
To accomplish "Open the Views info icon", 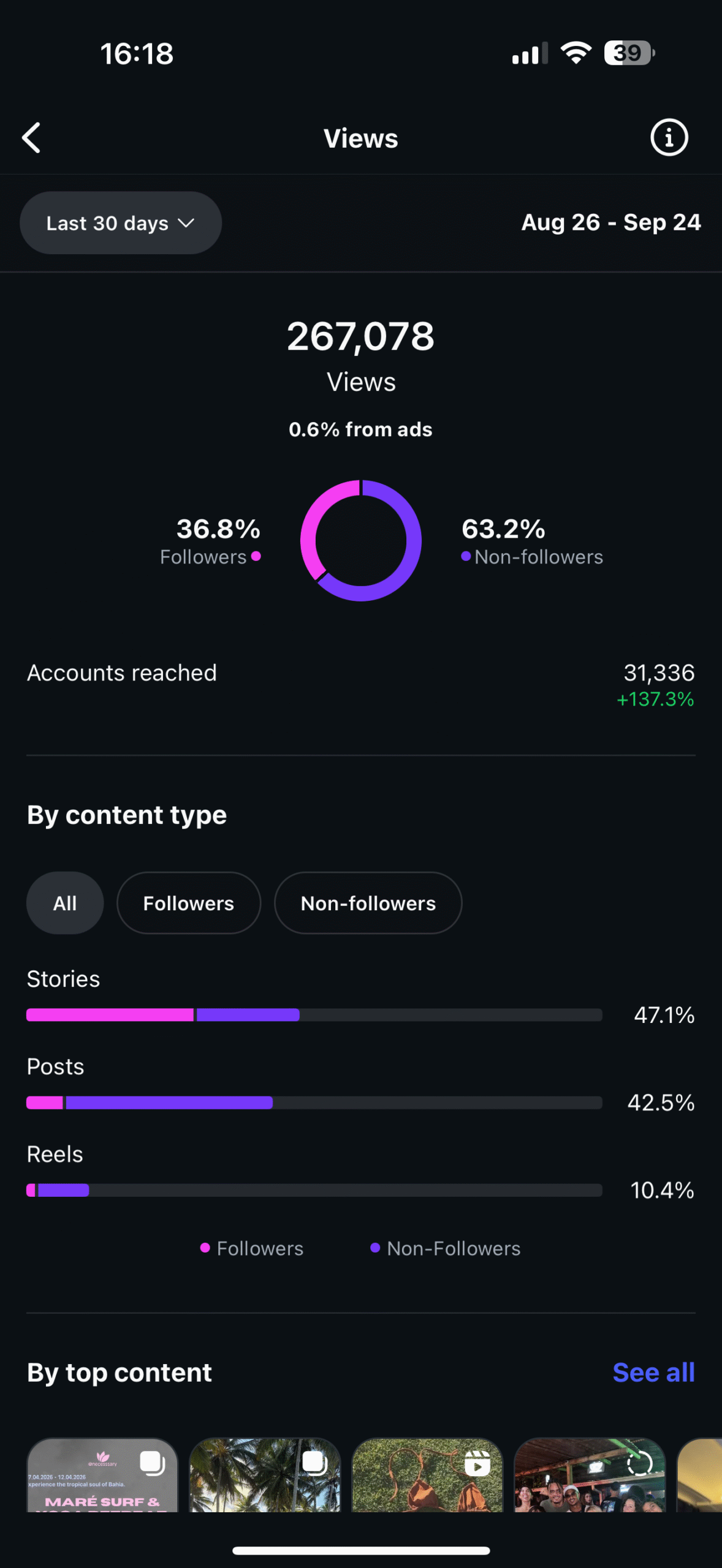I will (x=669, y=138).
